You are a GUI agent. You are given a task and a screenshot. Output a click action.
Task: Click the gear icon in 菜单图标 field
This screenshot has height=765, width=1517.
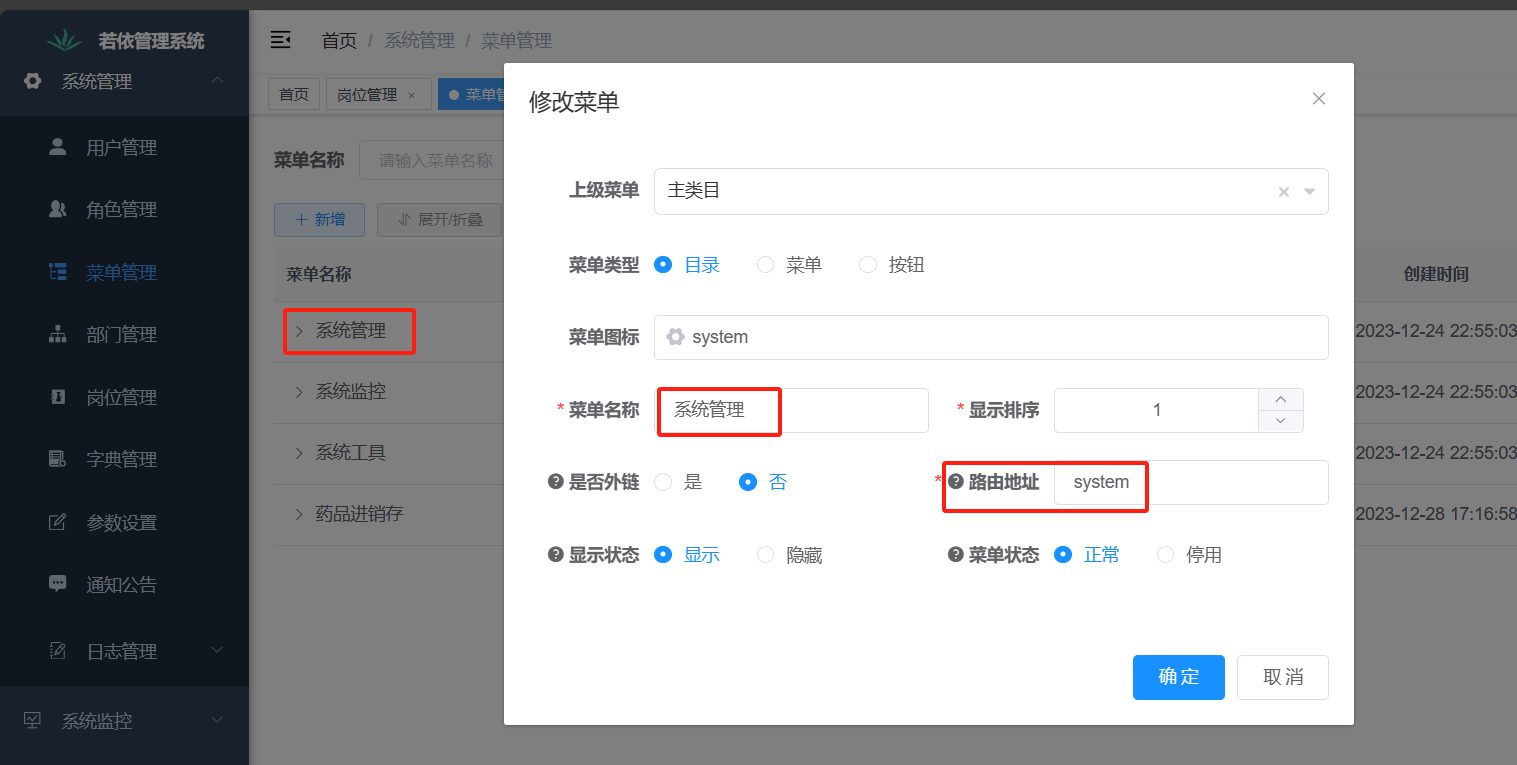(x=675, y=337)
